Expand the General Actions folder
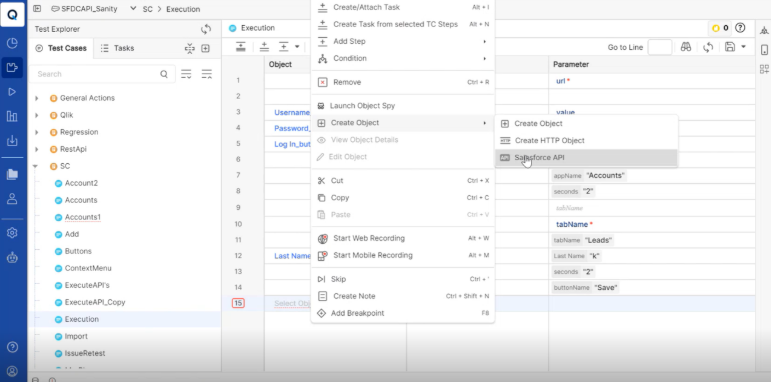Viewport: 772px width, 382px height. [x=36, y=98]
